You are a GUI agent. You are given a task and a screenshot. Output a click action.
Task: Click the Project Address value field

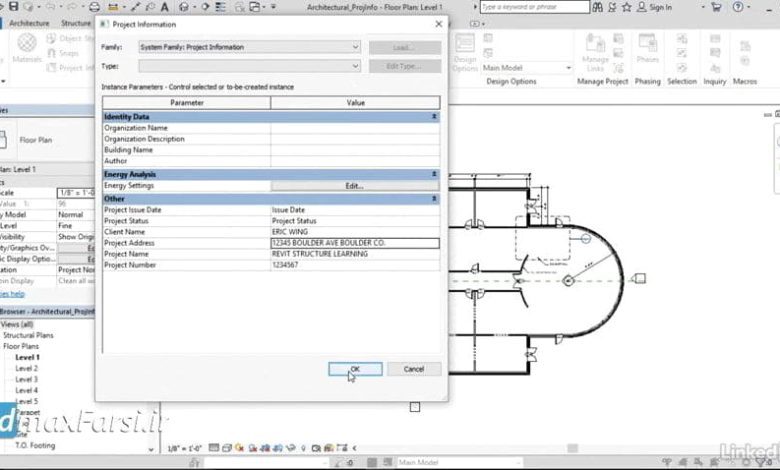click(x=355, y=243)
